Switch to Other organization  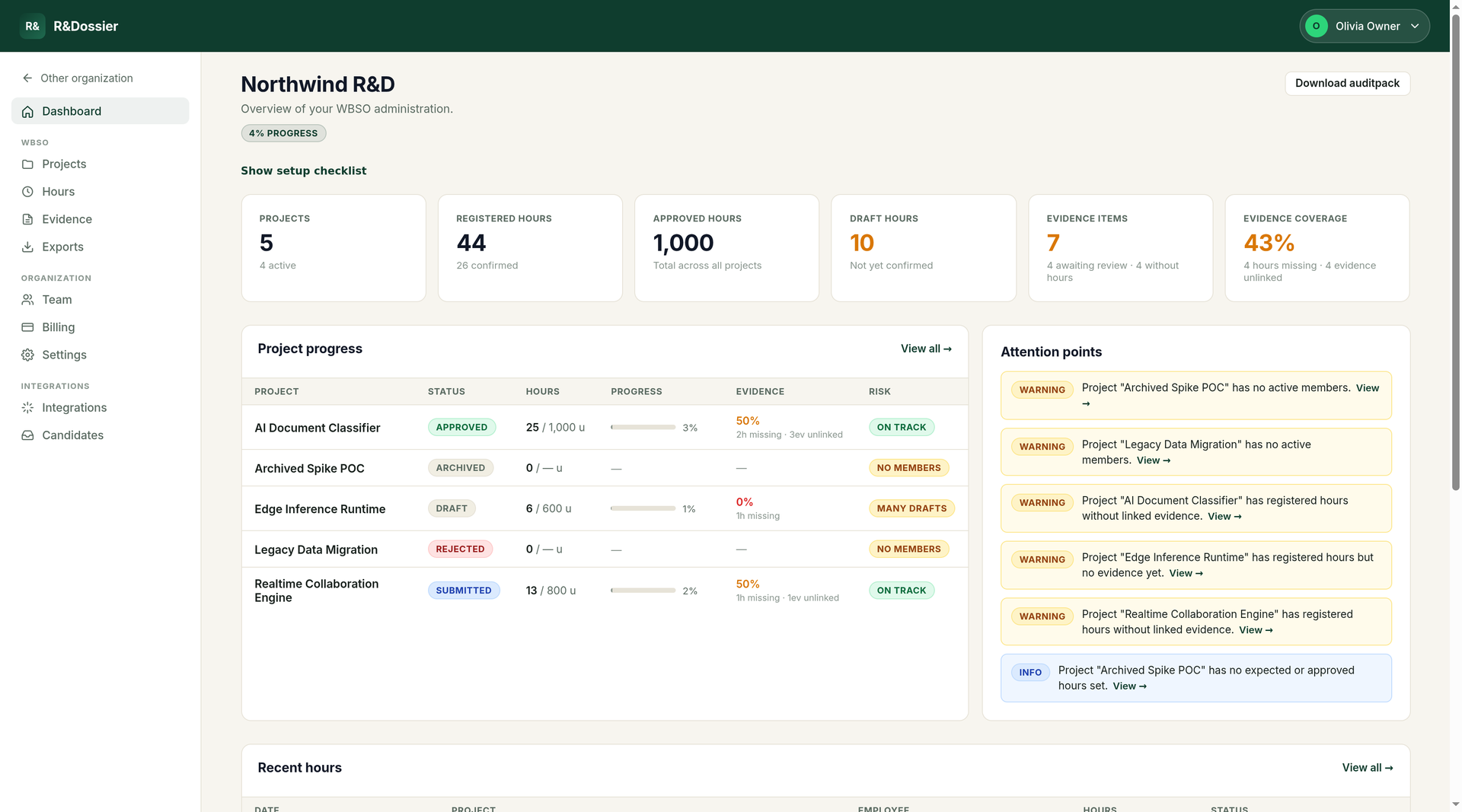coord(77,78)
